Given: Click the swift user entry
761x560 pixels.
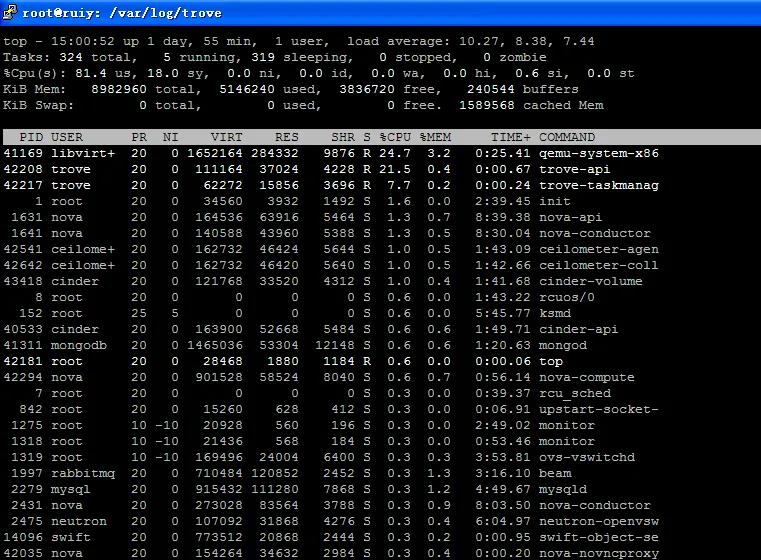Looking at the screenshot, I should (x=71, y=538).
